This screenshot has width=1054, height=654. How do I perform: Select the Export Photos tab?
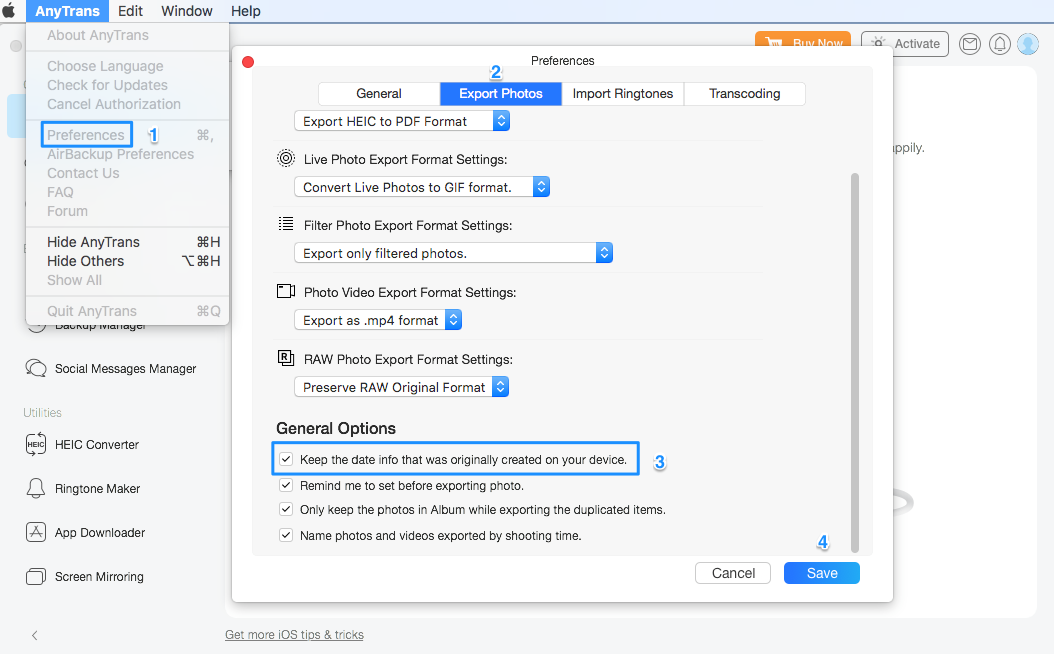click(x=501, y=93)
